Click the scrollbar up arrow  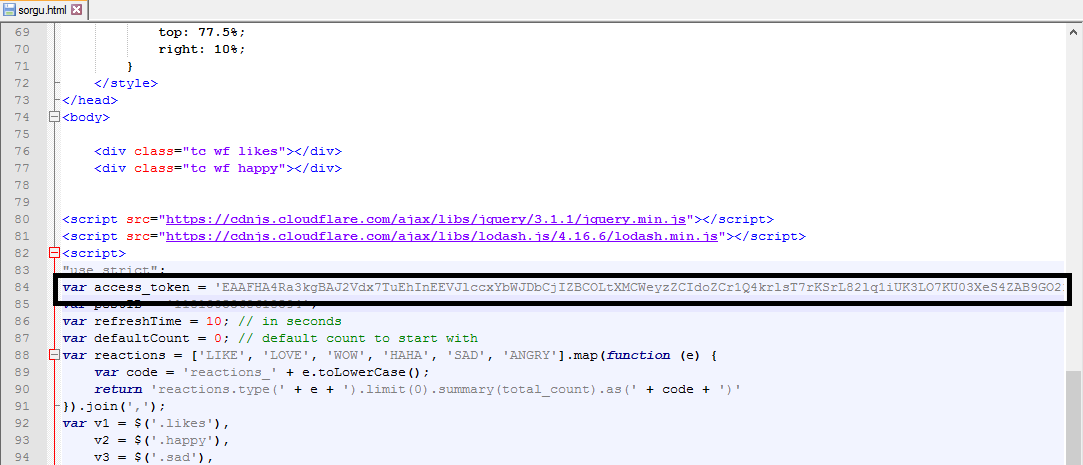coord(1073,31)
